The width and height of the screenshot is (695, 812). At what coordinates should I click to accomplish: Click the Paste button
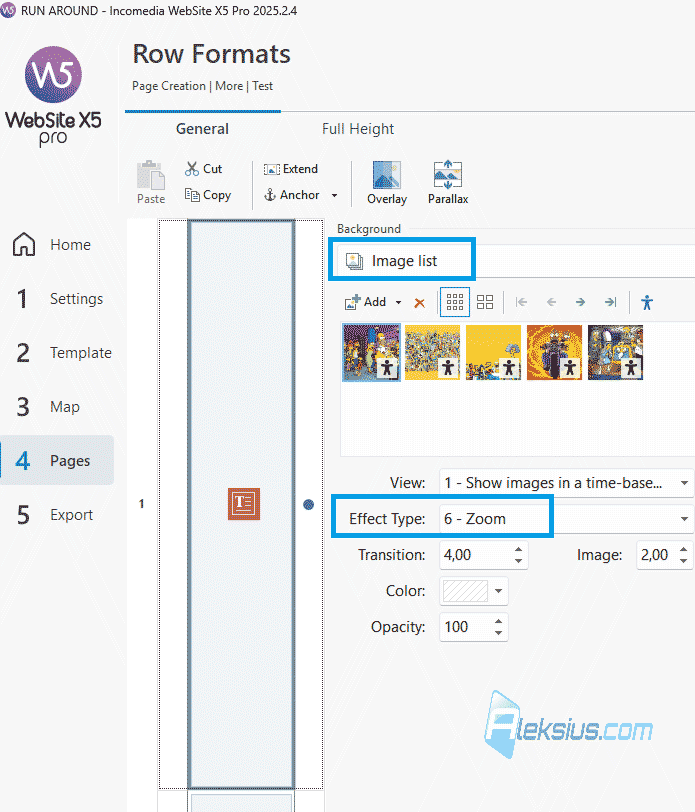click(151, 182)
